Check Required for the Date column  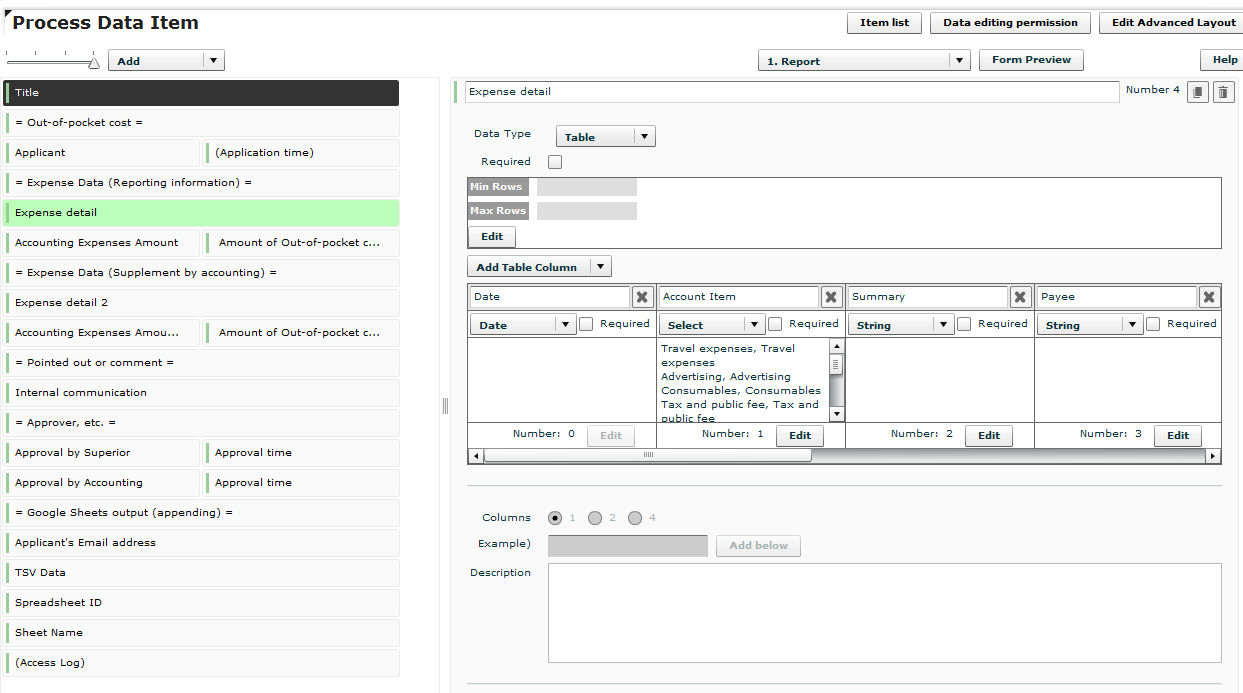point(585,323)
